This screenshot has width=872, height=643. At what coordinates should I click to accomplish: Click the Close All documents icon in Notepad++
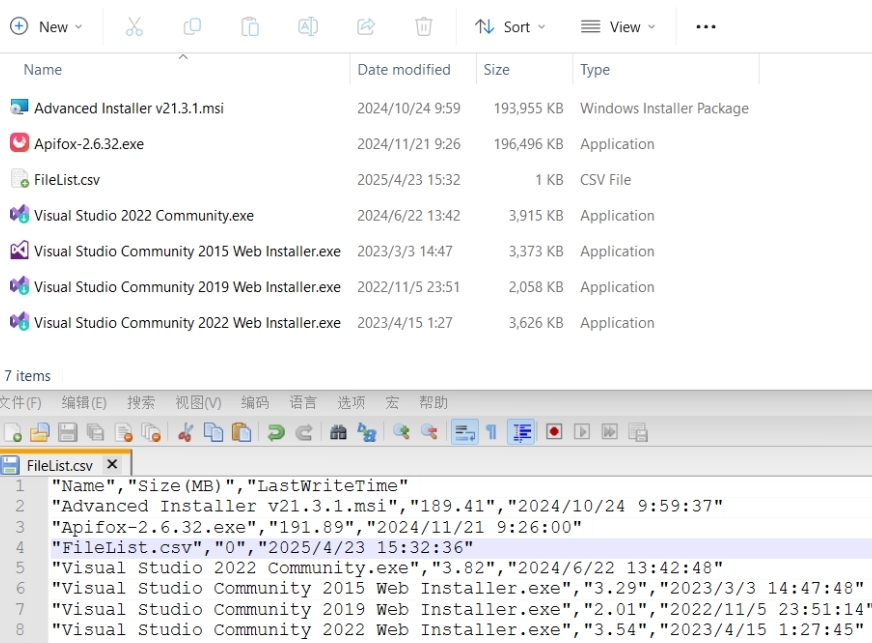click(x=151, y=432)
